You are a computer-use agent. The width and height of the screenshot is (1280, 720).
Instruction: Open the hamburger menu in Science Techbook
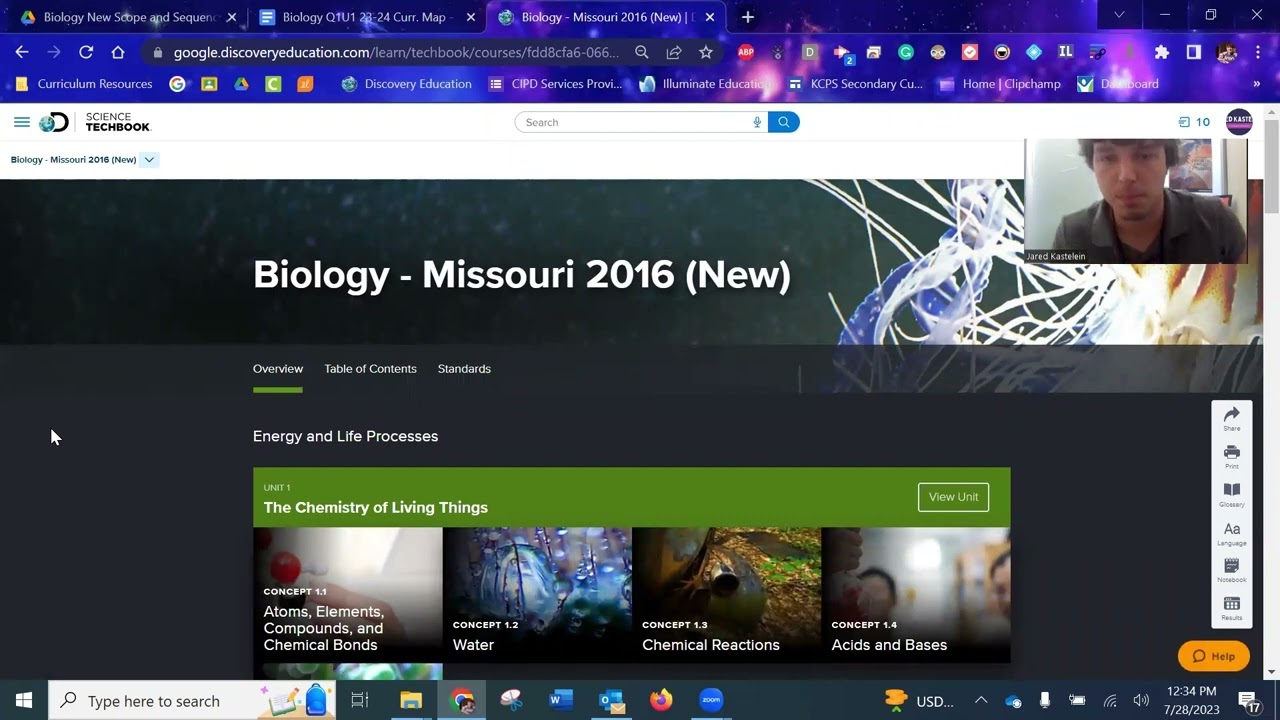(x=21, y=122)
